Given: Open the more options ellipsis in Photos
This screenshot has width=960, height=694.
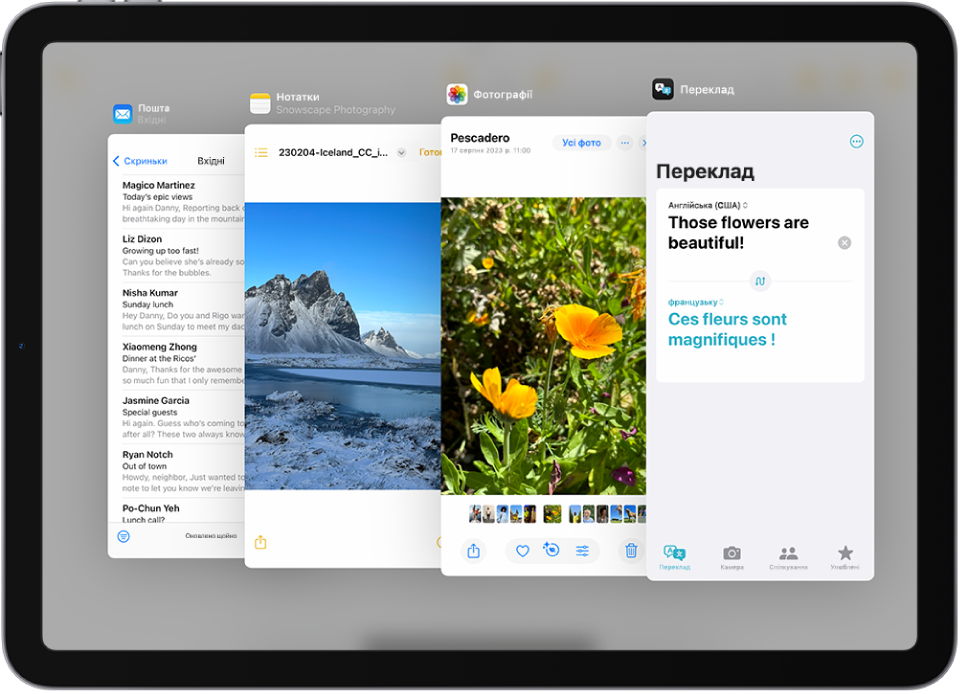Looking at the screenshot, I should [x=624, y=143].
